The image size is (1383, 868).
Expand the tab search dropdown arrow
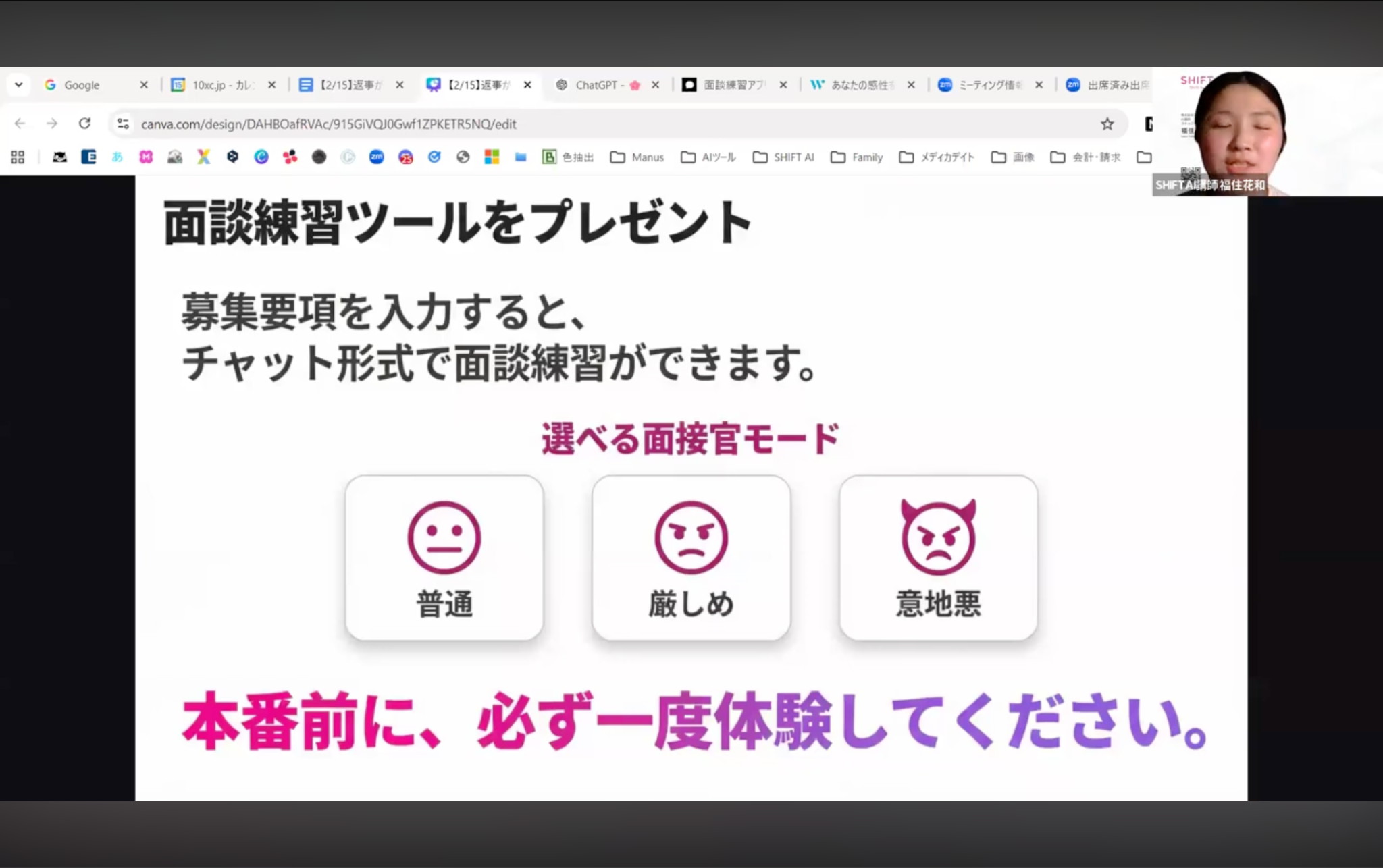(x=18, y=85)
